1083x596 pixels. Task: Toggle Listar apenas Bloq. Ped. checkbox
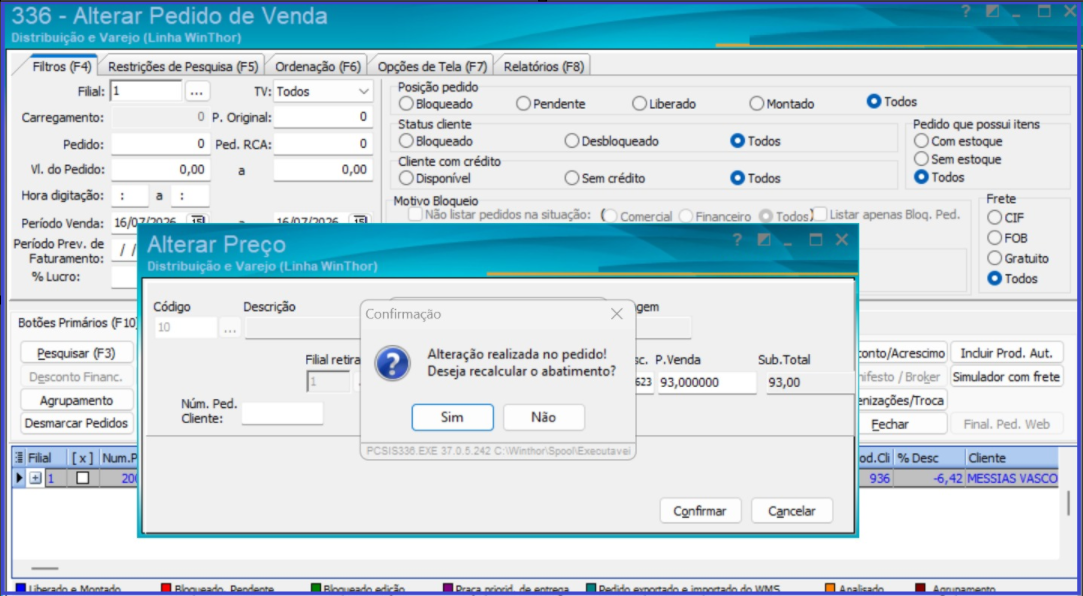[819, 214]
